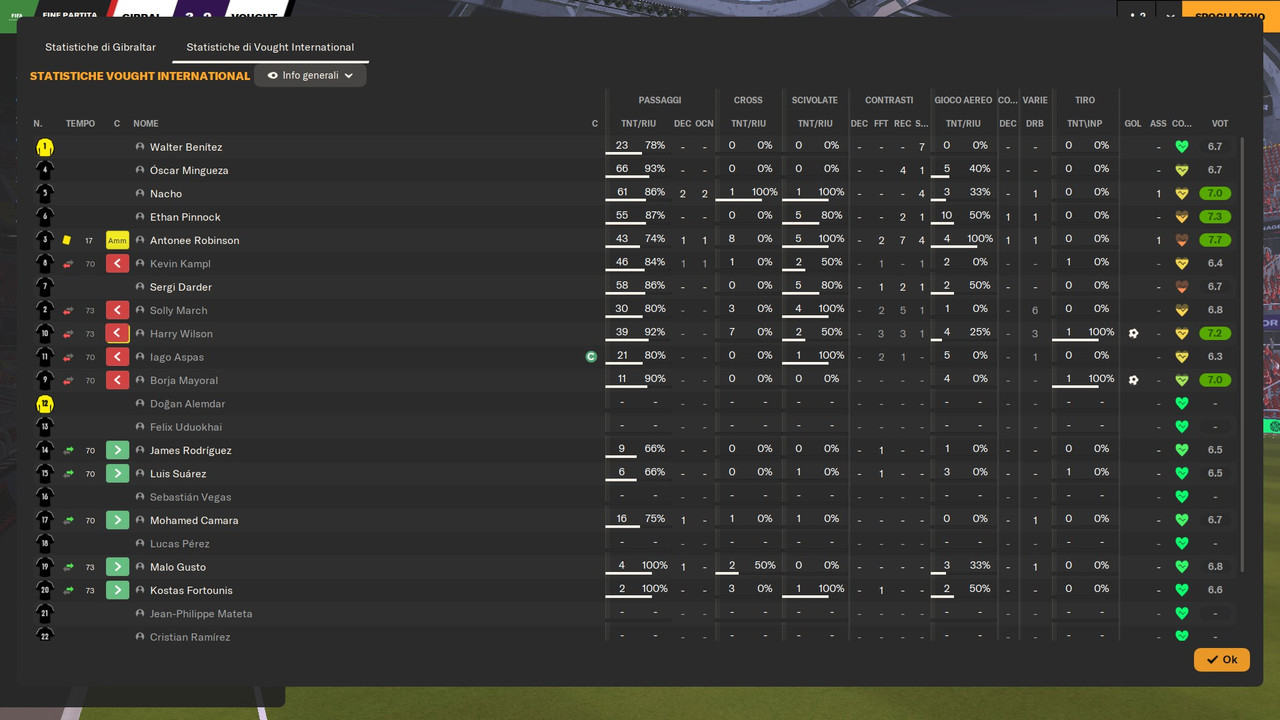
Task: Sort by the OCN column header
Action: 704,124
